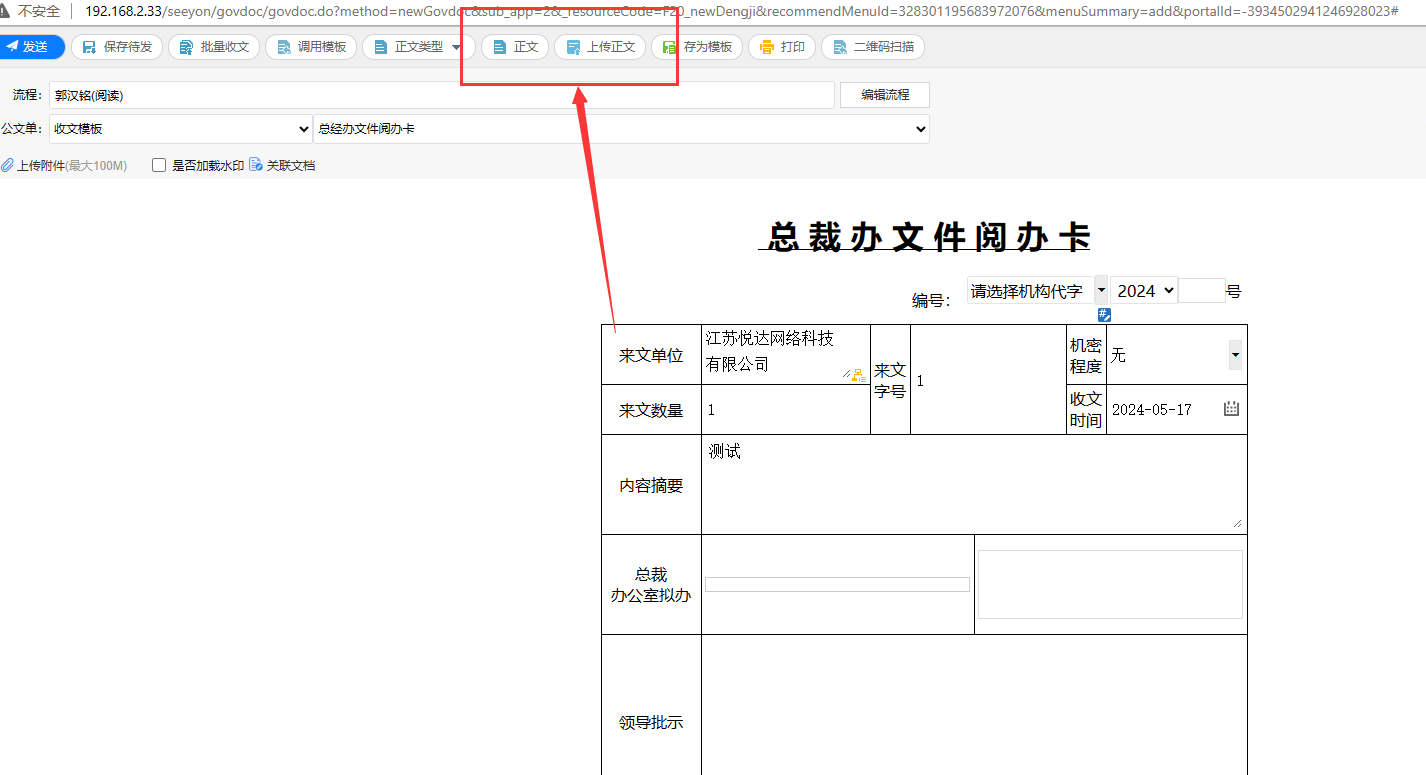The height and width of the screenshot is (775, 1426).
Task: Click 存为模板 save as template
Action: point(697,47)
